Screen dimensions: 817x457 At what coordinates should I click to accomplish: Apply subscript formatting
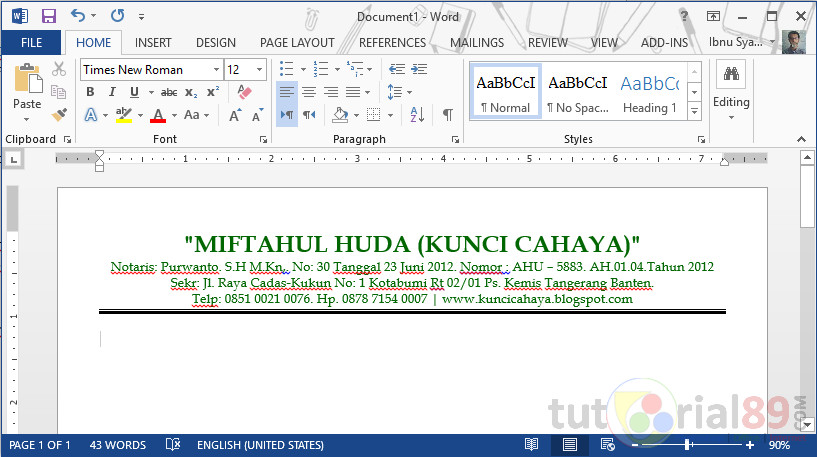coord(191,92)
